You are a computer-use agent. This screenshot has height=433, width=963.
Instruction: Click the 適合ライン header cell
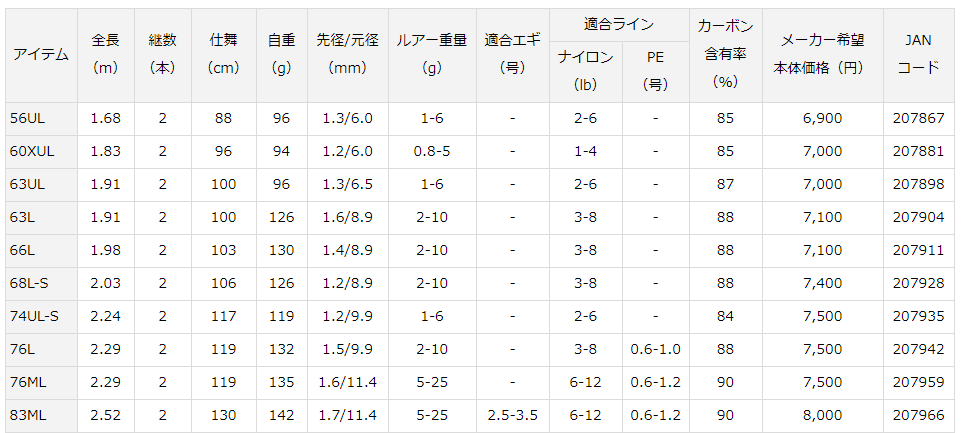pos(618,25)
